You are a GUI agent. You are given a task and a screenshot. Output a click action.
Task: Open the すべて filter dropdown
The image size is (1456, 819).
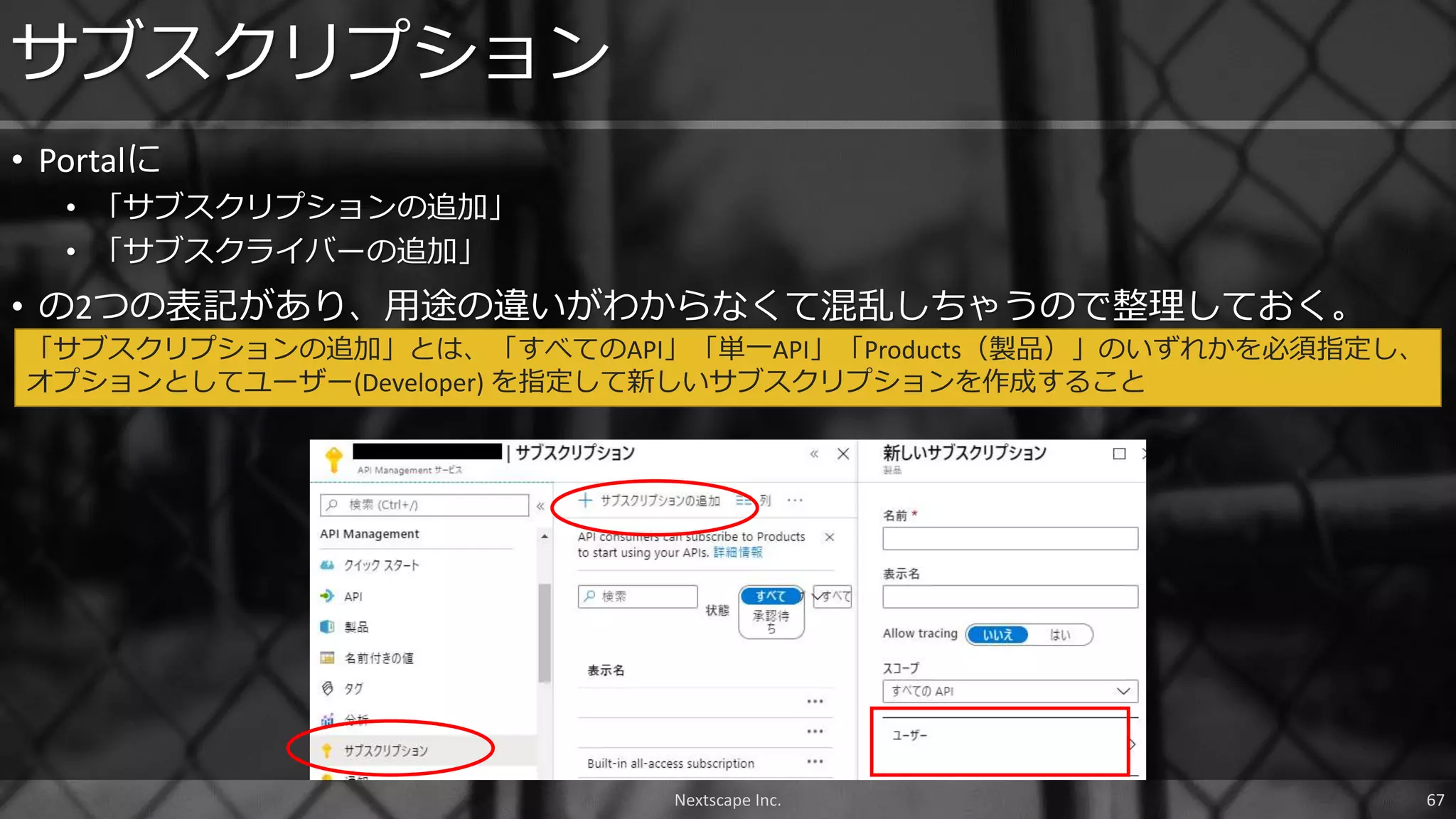point(832,596)
